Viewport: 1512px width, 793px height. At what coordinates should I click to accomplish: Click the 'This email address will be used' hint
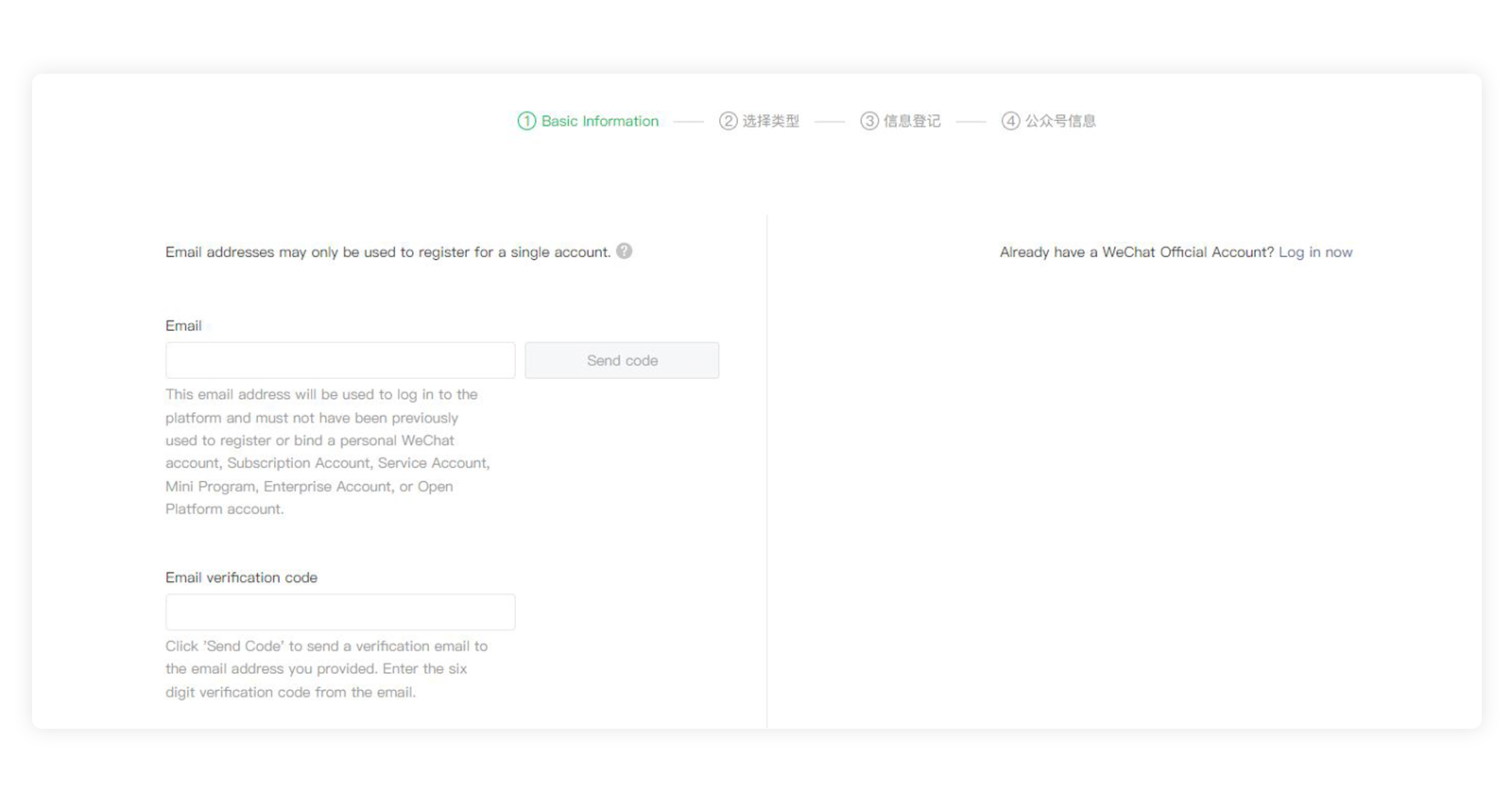(x=328, y=452)
